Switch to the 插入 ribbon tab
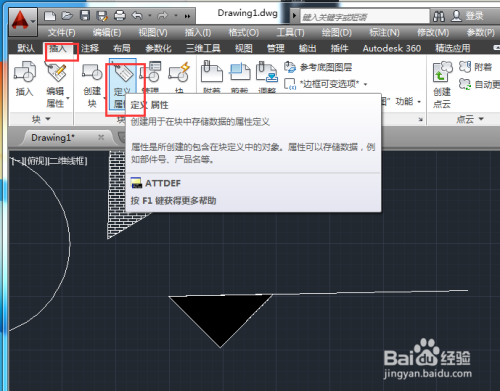 click(x=58, y=48)
